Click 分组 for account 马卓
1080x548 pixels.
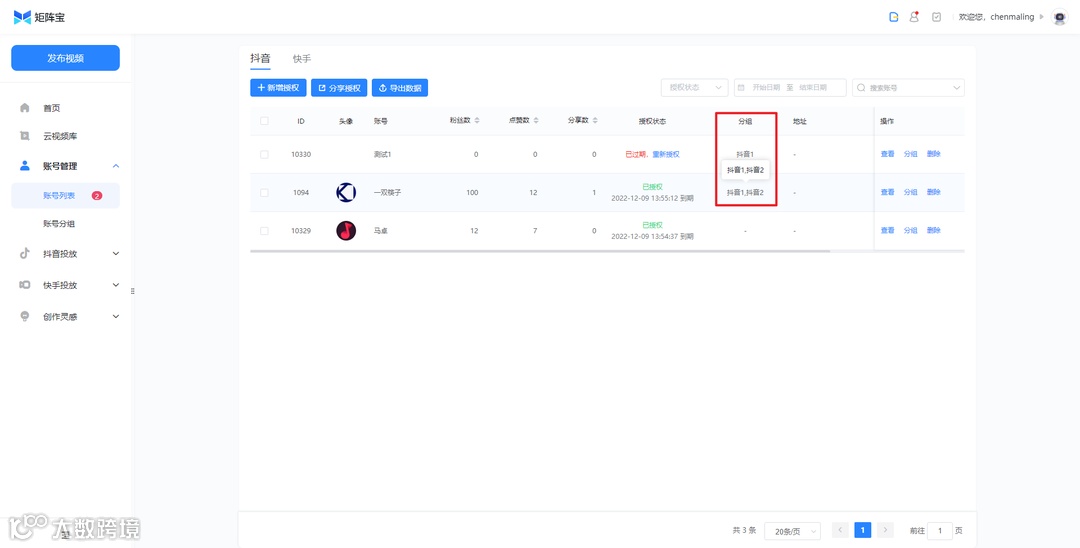click(x=911, y=231)
